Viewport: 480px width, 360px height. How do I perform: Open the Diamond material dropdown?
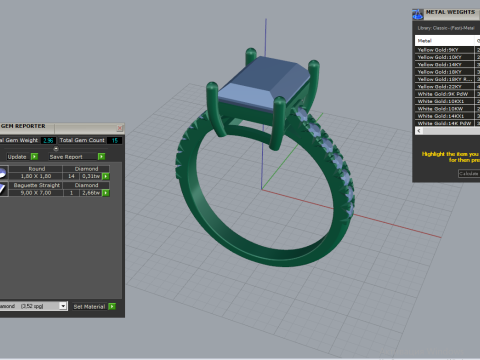[x=63, y=306]
